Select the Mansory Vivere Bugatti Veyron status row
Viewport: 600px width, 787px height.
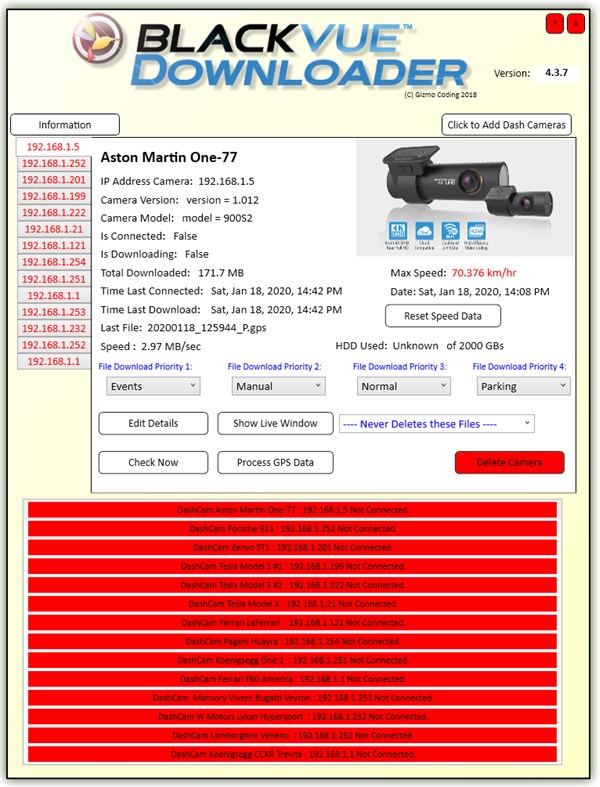click(292, 698)
